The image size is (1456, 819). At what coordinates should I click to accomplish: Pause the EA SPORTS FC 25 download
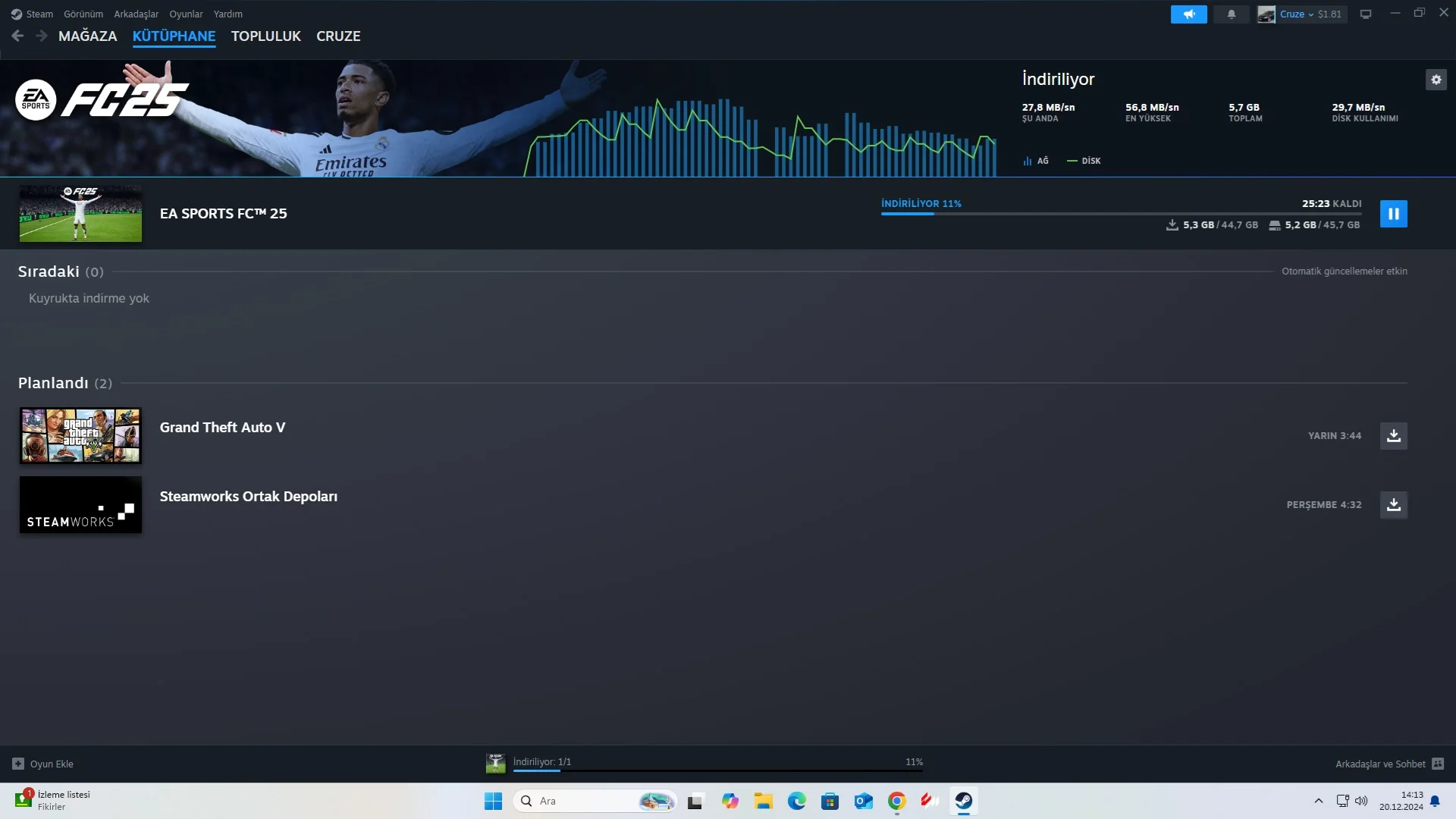pos(1393,214)
